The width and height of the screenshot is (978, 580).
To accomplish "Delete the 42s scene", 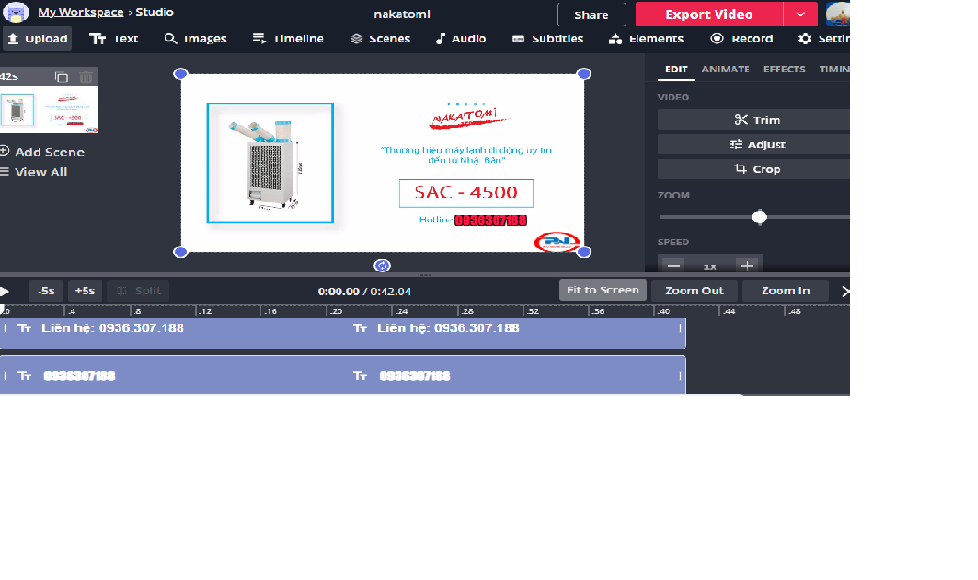I will point(86,77).
